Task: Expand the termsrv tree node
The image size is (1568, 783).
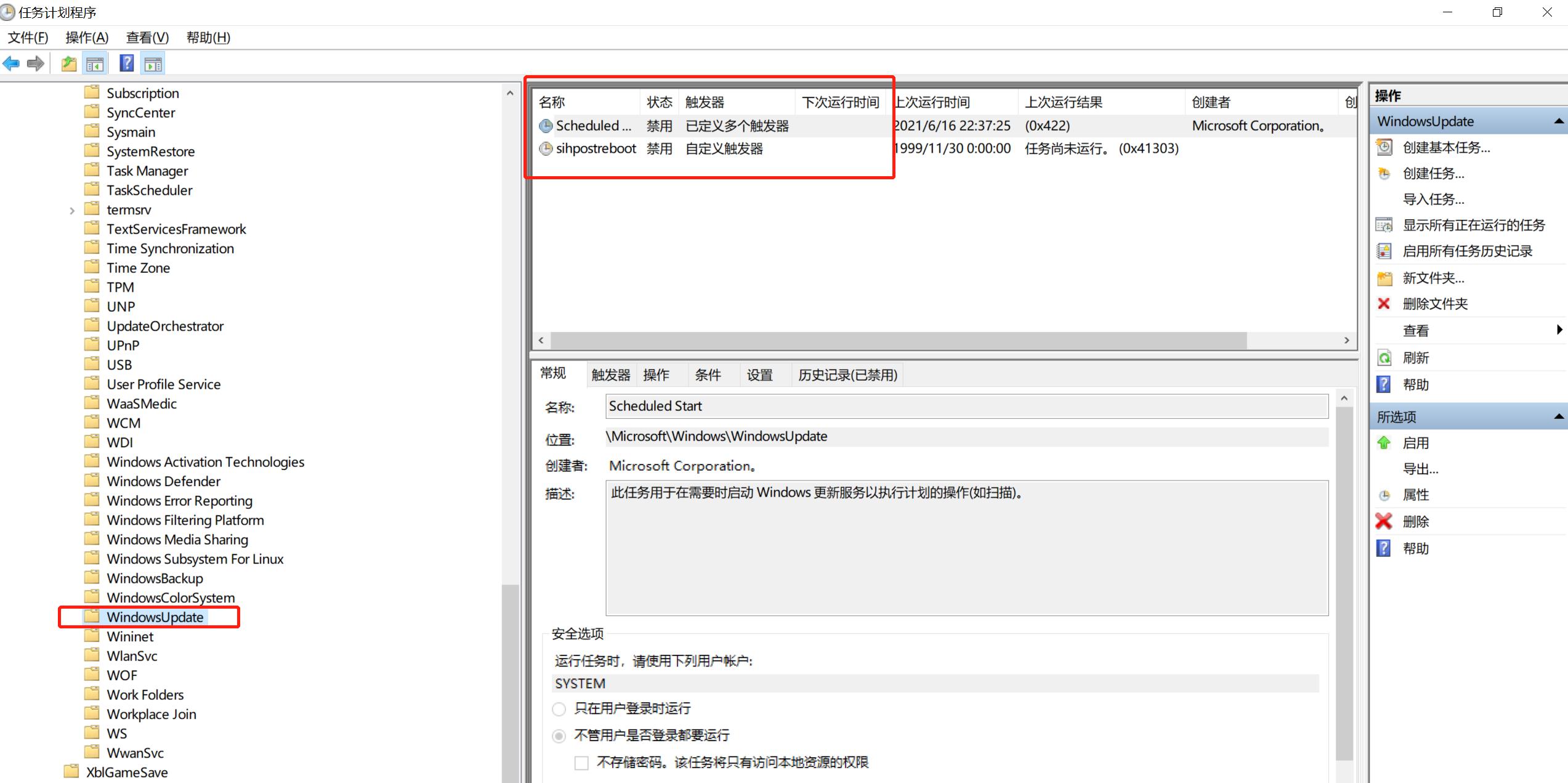Action: 72,209
